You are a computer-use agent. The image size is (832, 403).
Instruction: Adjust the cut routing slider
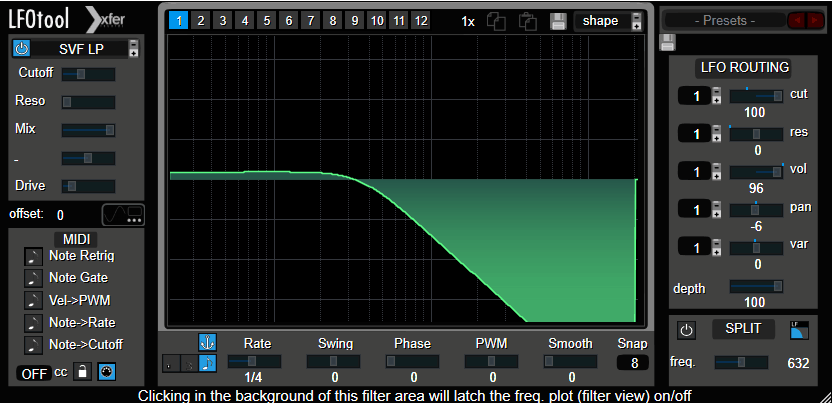coord(757,96)
